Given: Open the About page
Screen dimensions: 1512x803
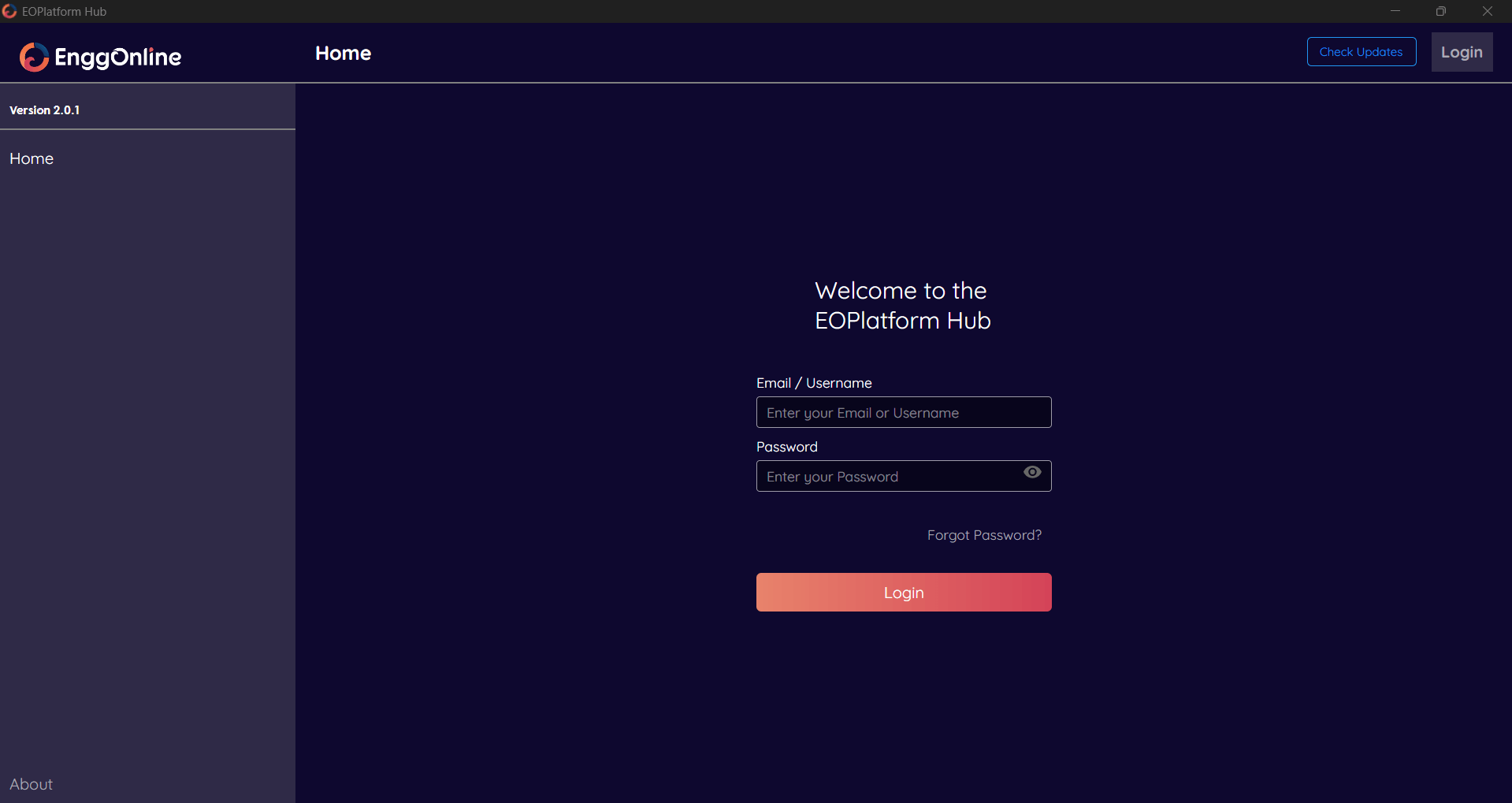Looking at the screenshot, I should (31, 783).
